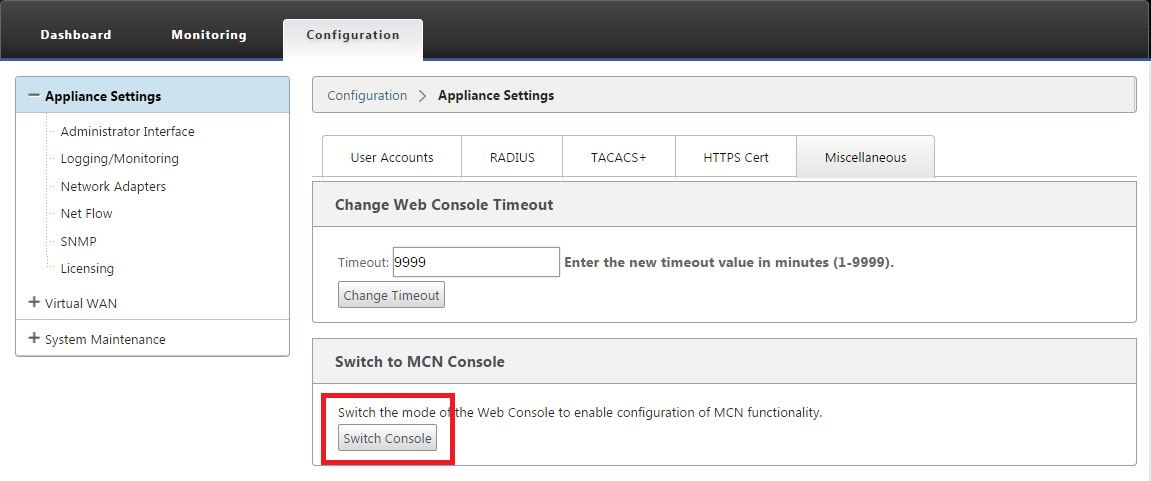
Task: Switch to the TACACS+ tab
Action: (x=619, y=157)
